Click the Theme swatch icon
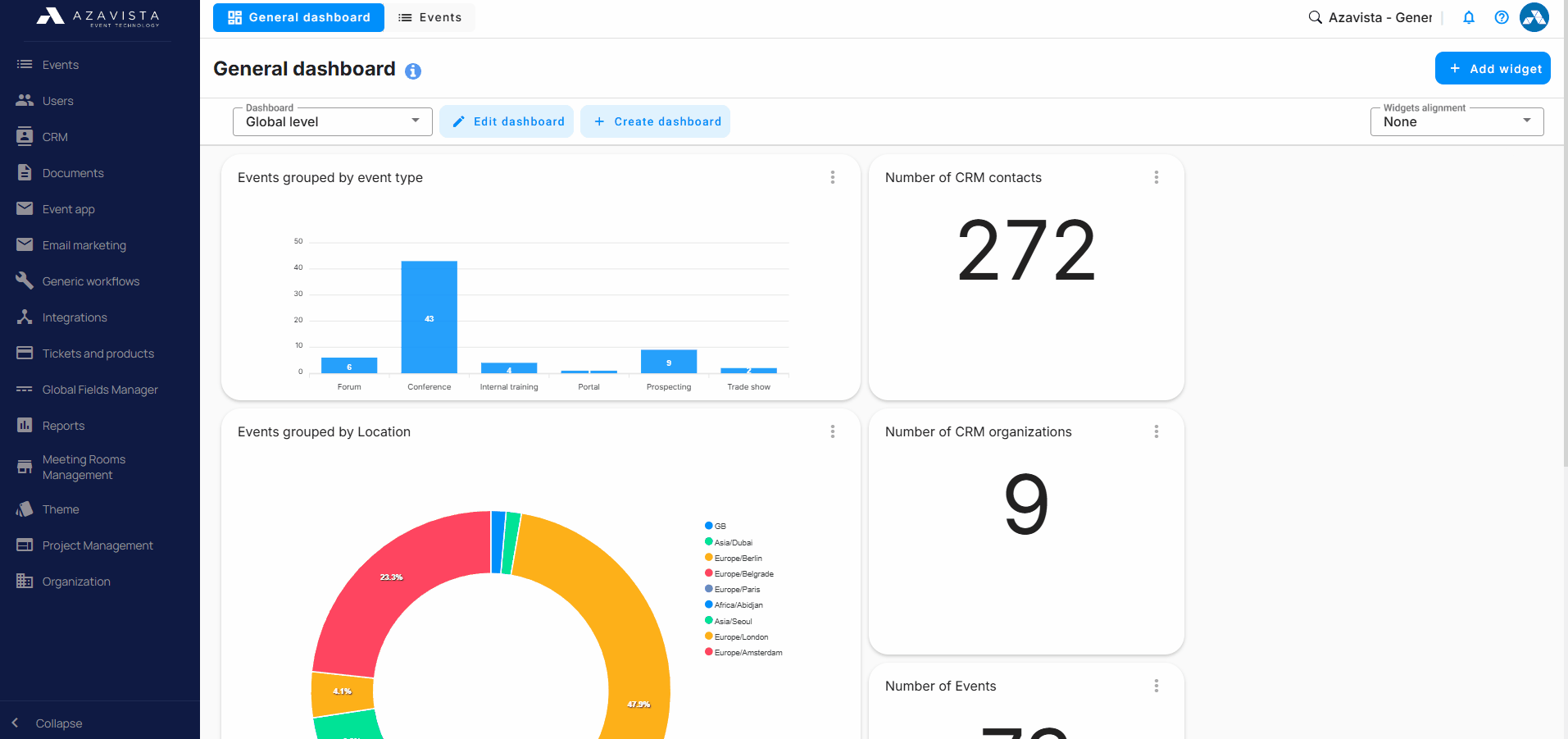Screen dimensions: 1568x739 pyautogui.click(x=25, y=509)
